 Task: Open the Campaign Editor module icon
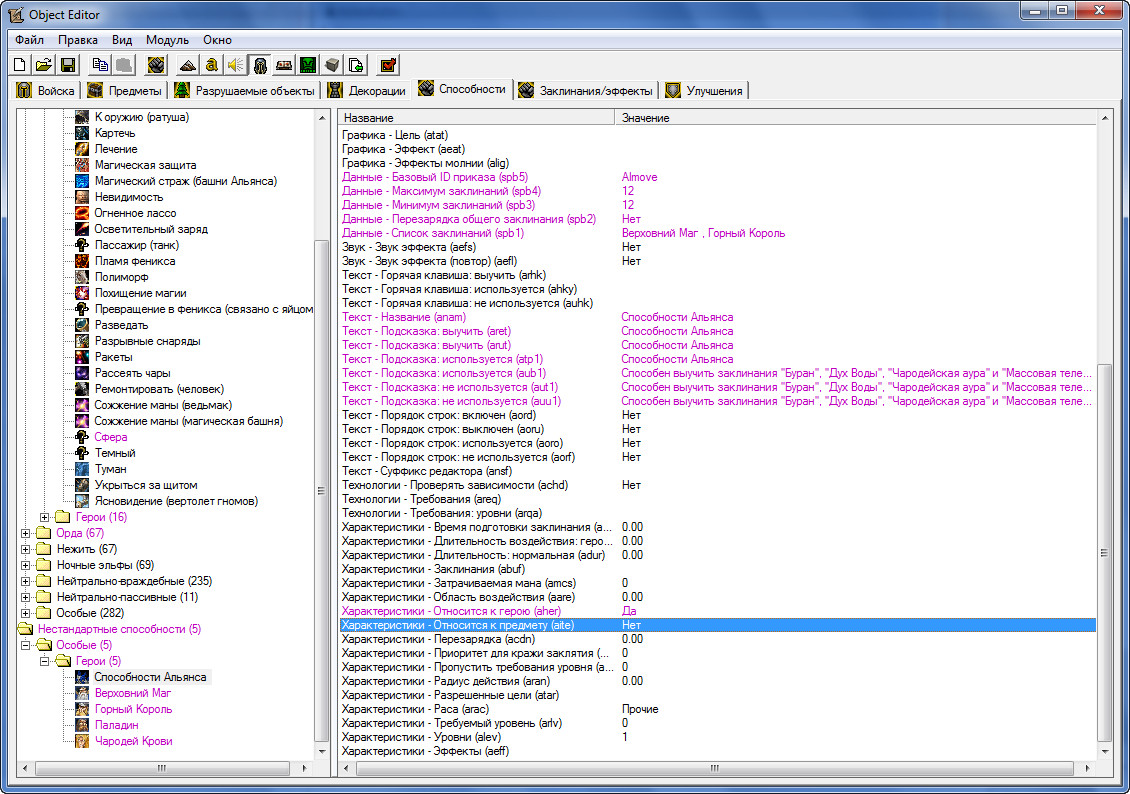pos(284,65)
